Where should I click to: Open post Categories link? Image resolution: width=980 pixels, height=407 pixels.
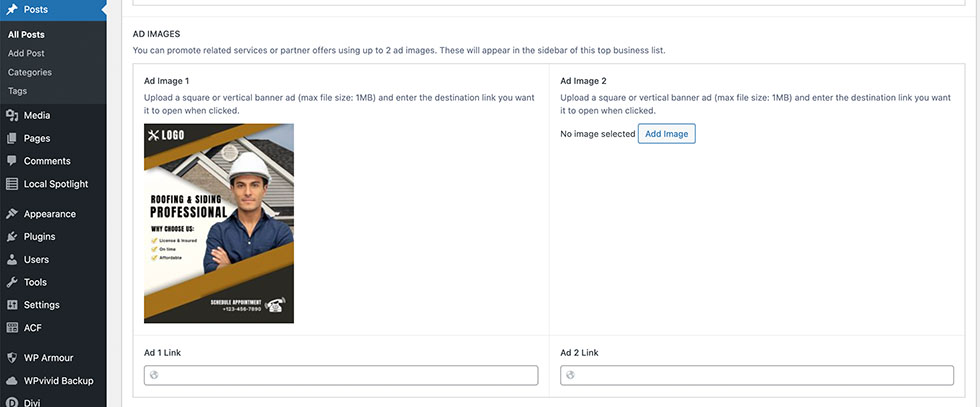pyautogui.click(x=30, y=72)
